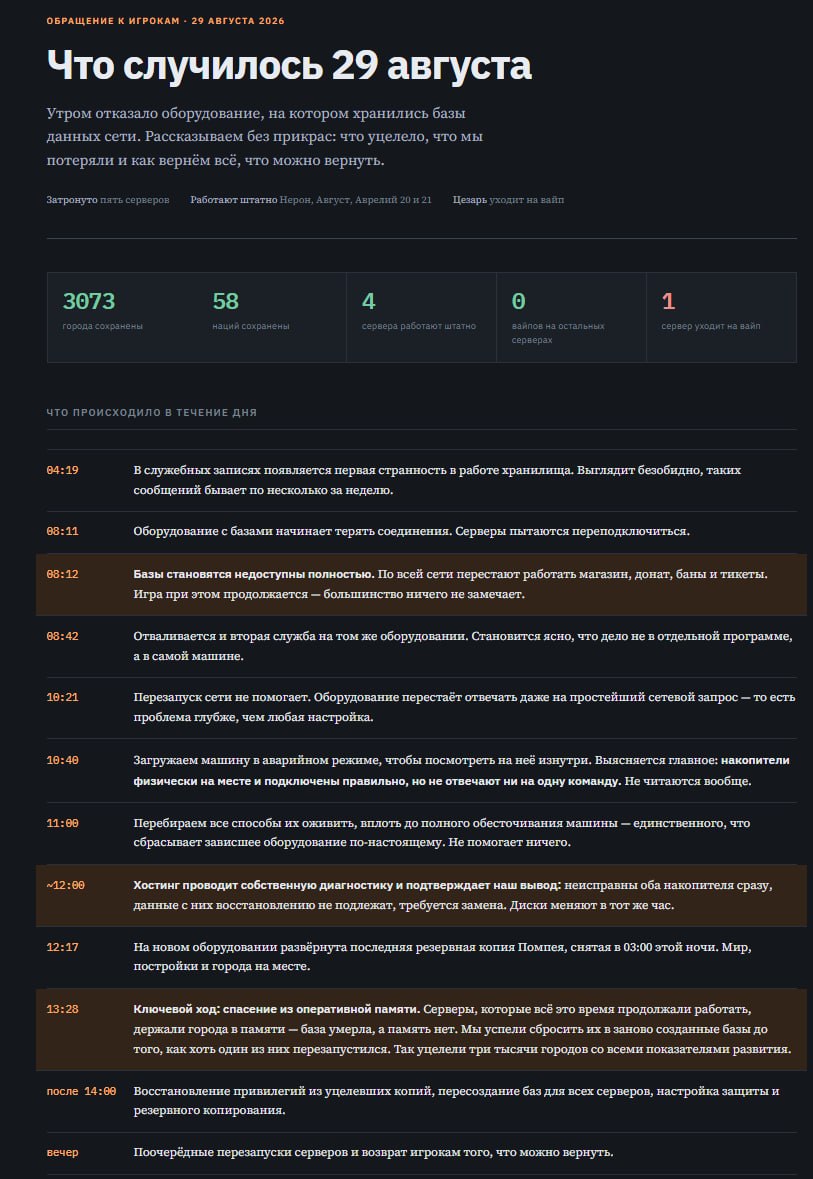The width and height of the screenshot is (813, 1179).
Task: Click bold text 'Ключевой ход: спасение из оперативной памяти.'
Action: 277,1010
